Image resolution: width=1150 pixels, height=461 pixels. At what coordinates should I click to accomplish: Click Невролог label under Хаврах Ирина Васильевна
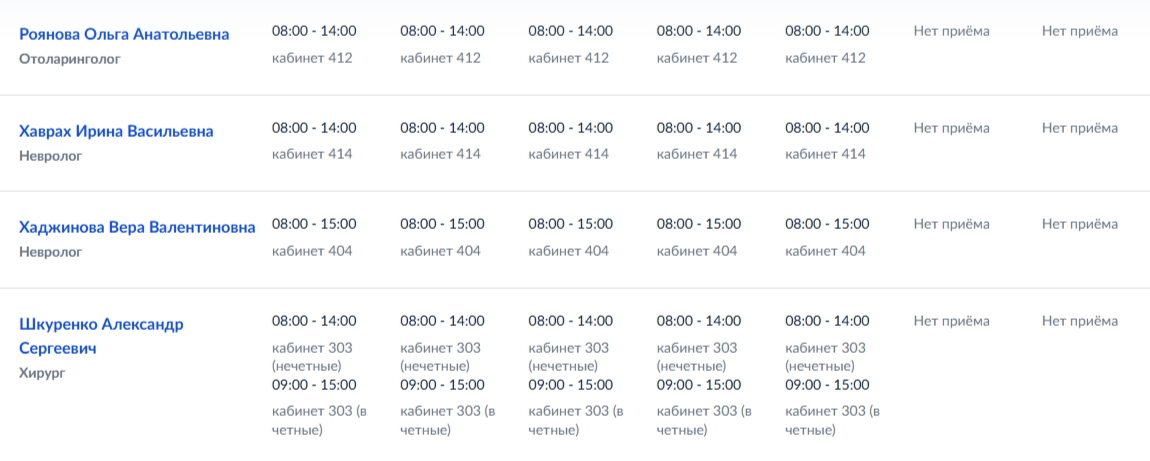click(50, 156)
